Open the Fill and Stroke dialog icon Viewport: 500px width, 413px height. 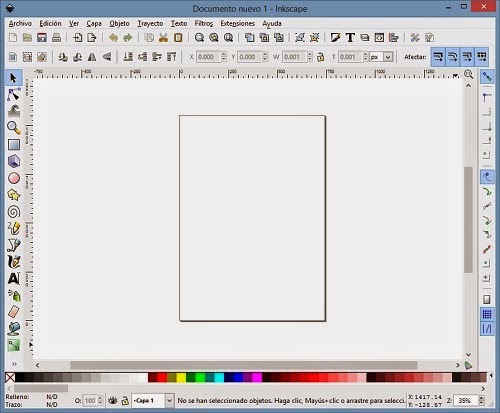[x=335, y=37]
